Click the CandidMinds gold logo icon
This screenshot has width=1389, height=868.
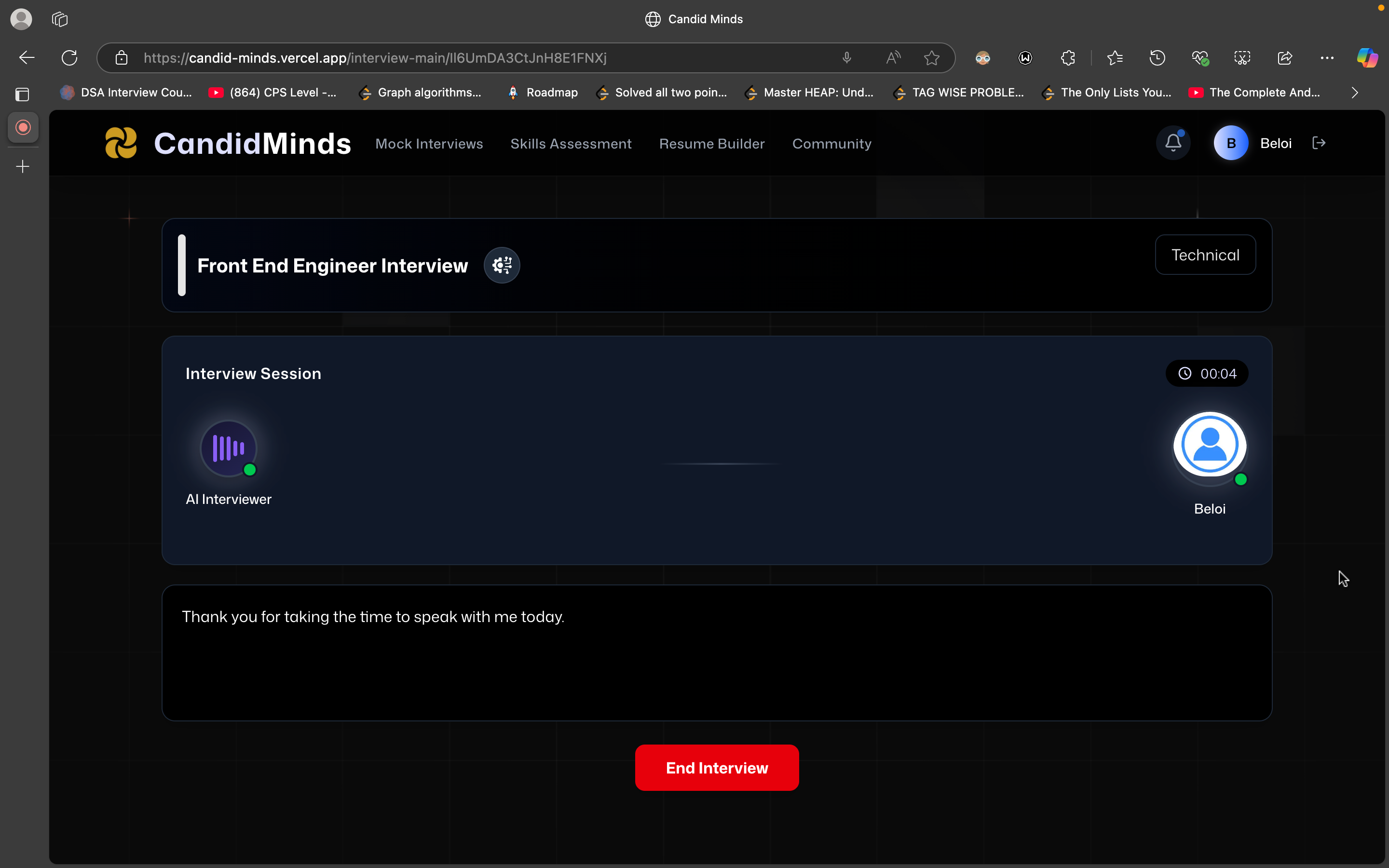pyautogui.click(x=121, y=143)
